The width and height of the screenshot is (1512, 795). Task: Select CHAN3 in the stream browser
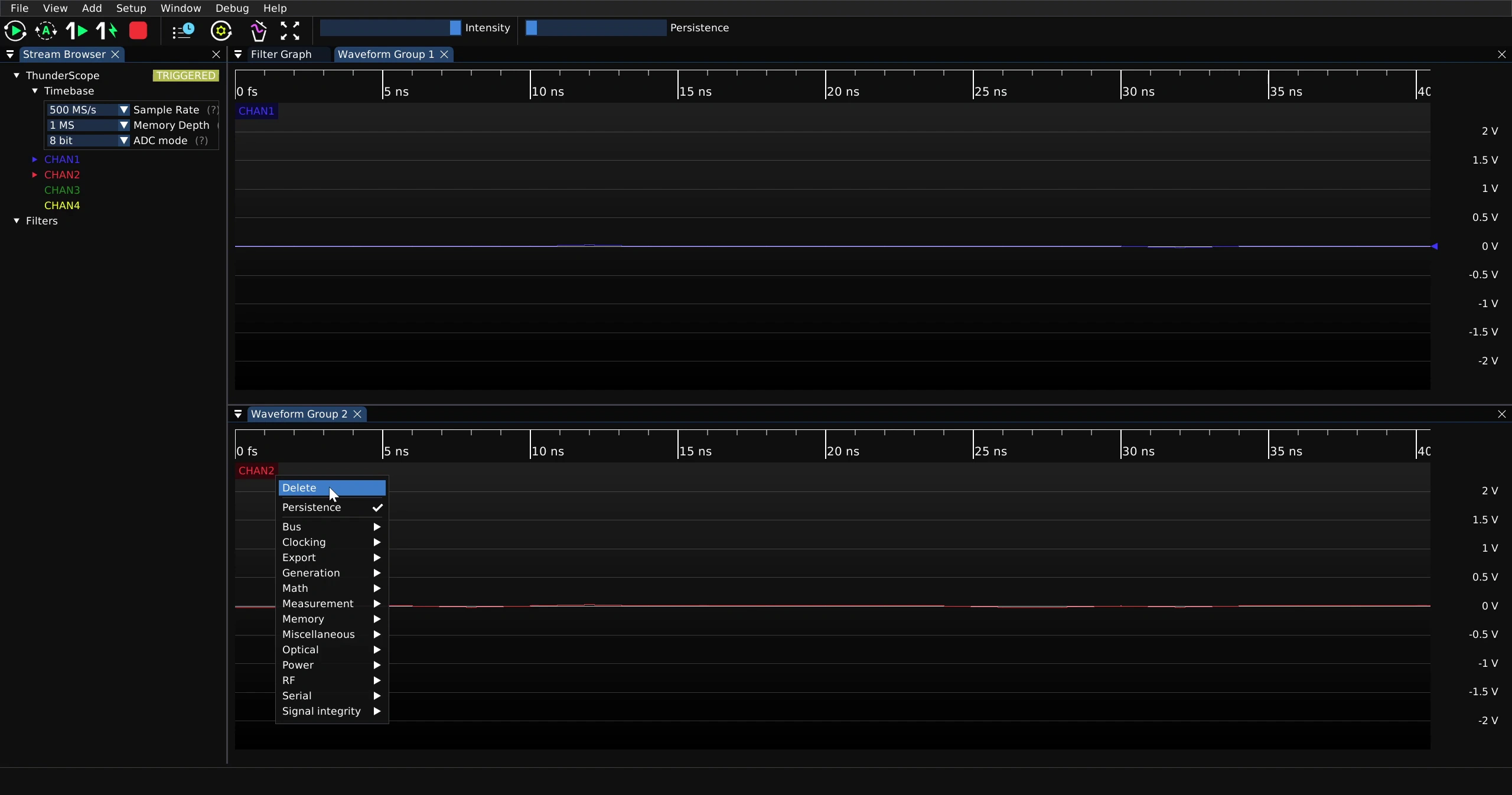pyautogui.click(x=62, y=190)
